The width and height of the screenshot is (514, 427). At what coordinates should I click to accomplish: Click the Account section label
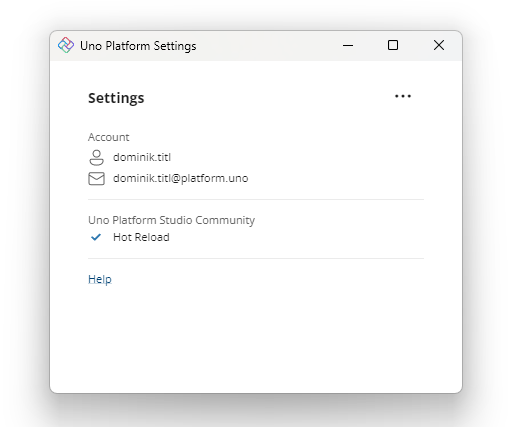(109, 137)
